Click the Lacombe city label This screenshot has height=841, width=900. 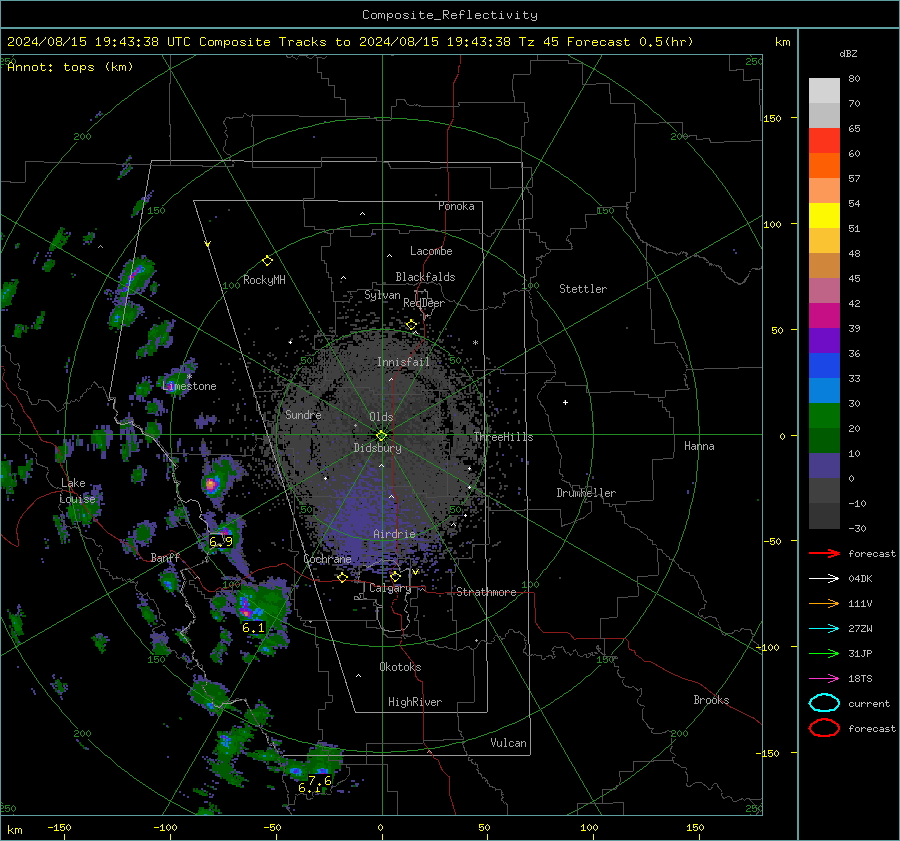pos(431,251)
